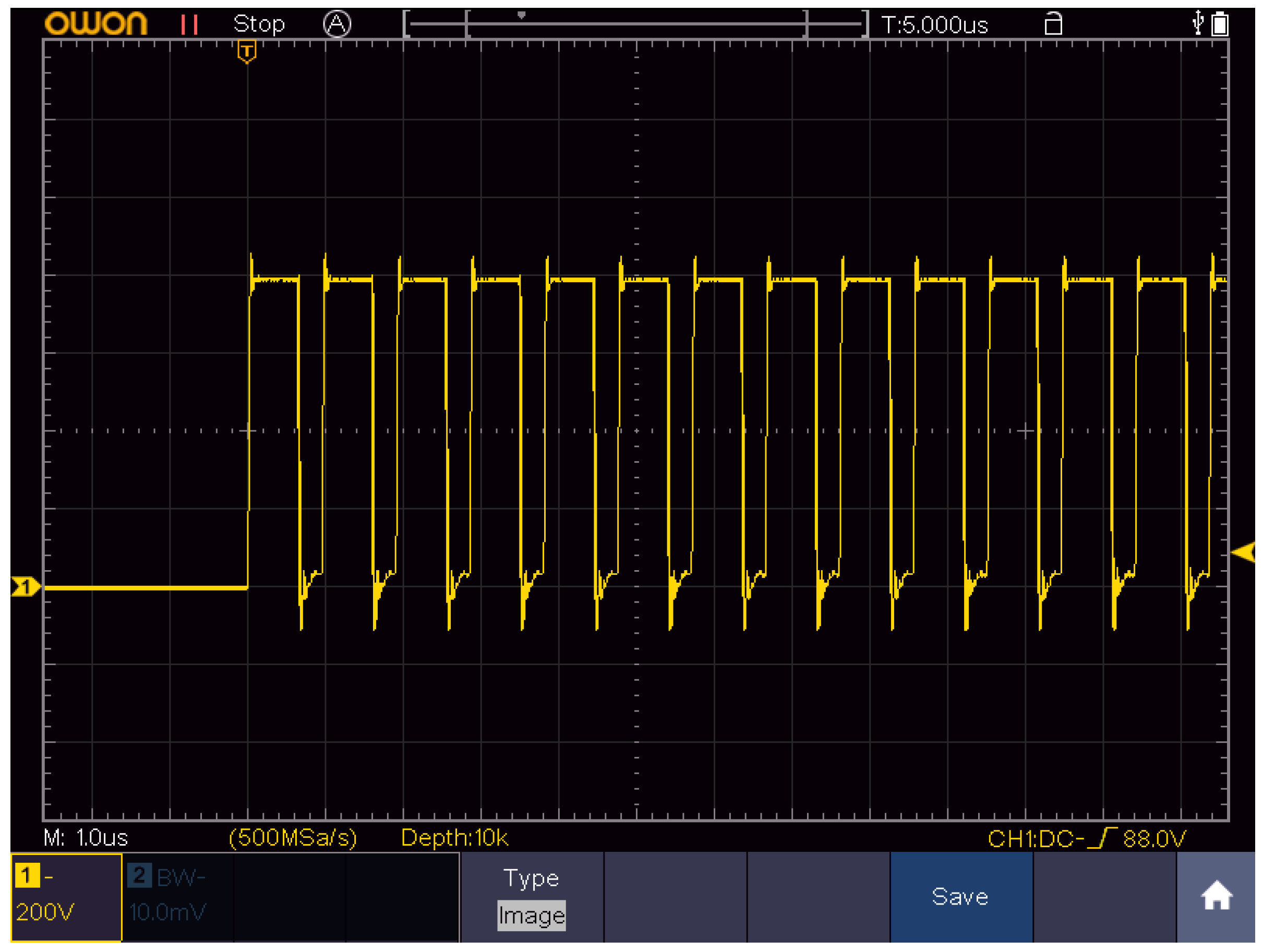Click the red pause indicator icon

[x=189, y=25]
